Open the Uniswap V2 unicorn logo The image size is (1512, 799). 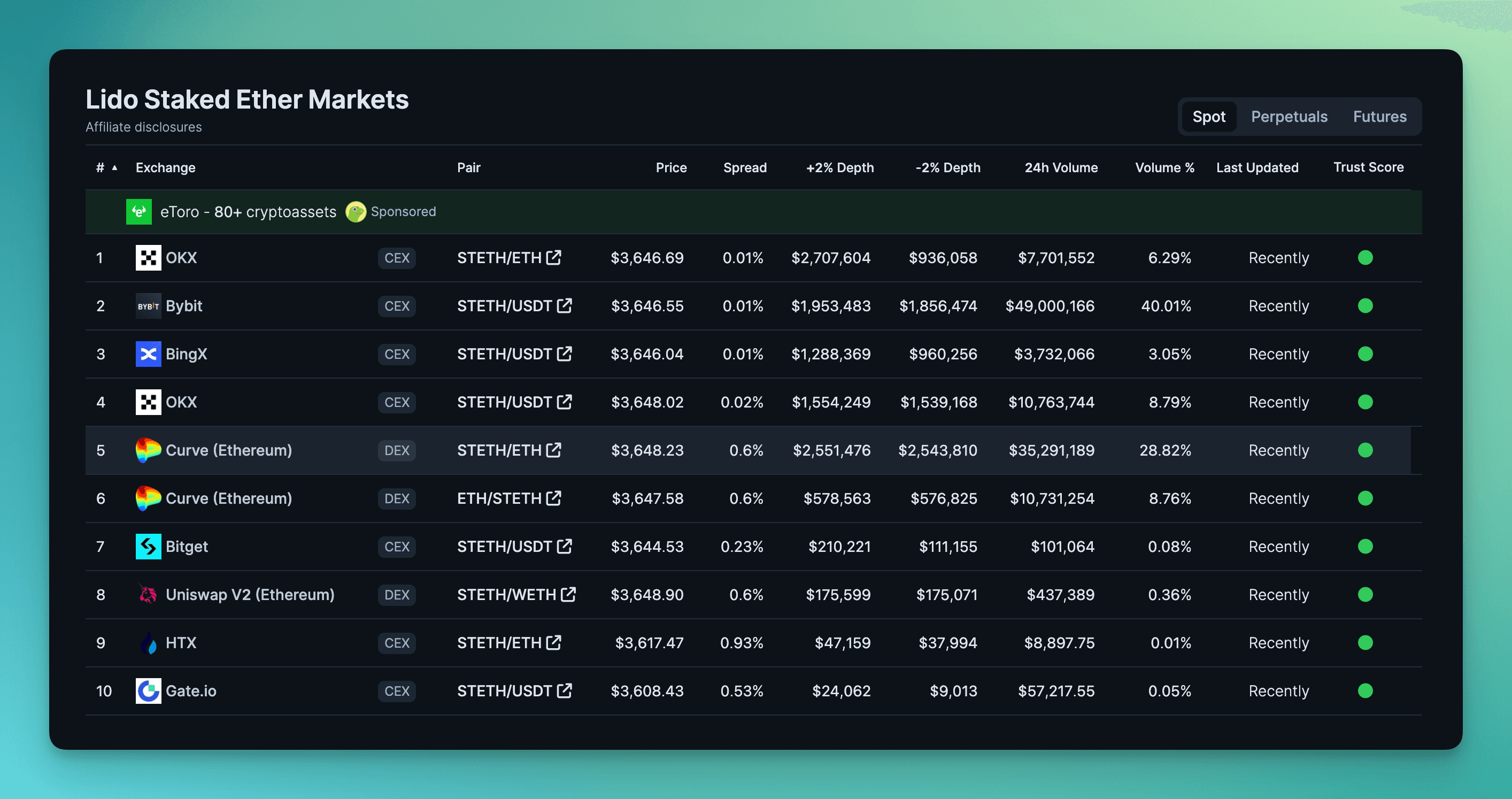pyautogui.click(x=149, y=595)
